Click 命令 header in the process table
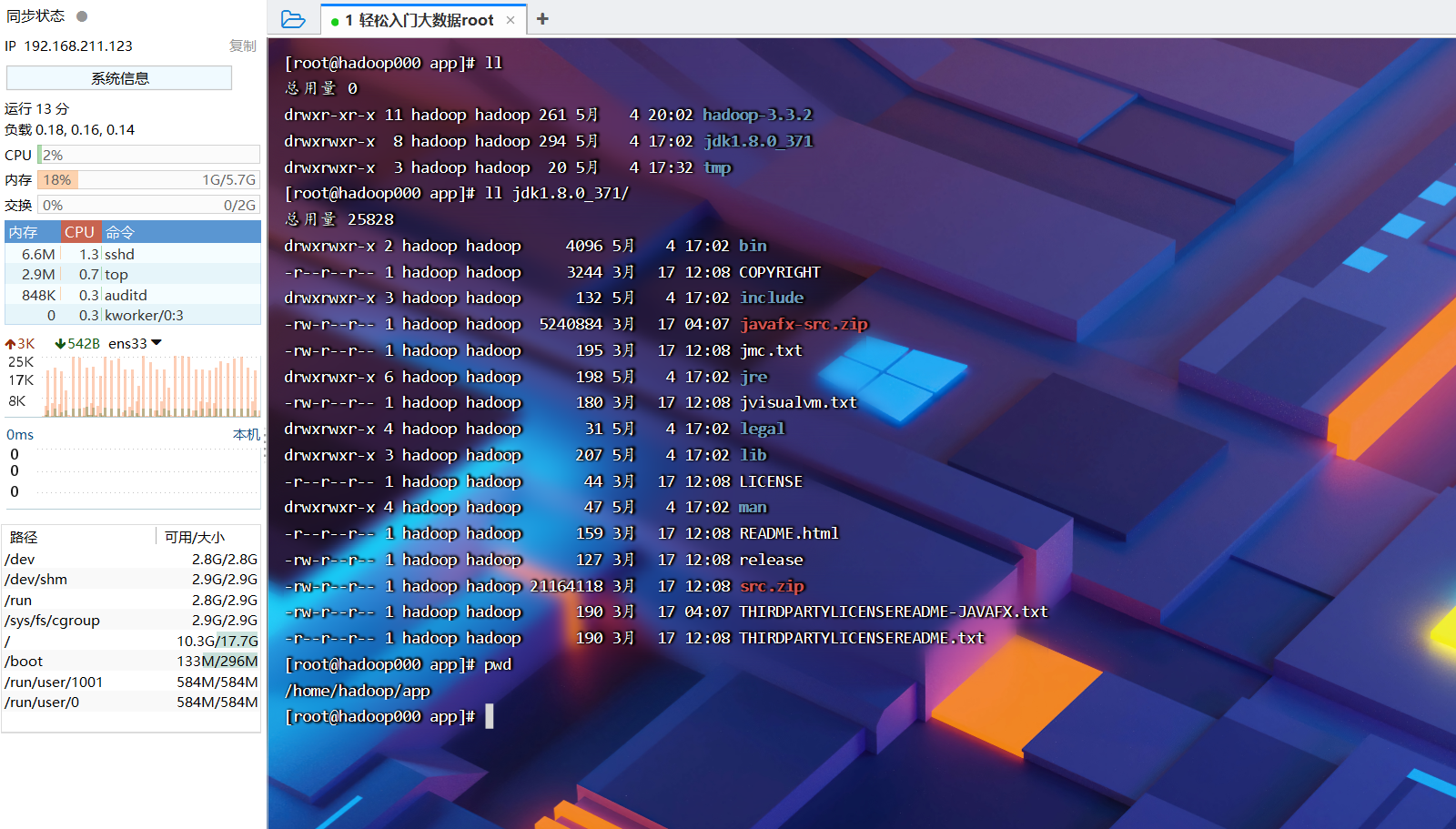1456x829 pixels. click(x=119, y=231)
